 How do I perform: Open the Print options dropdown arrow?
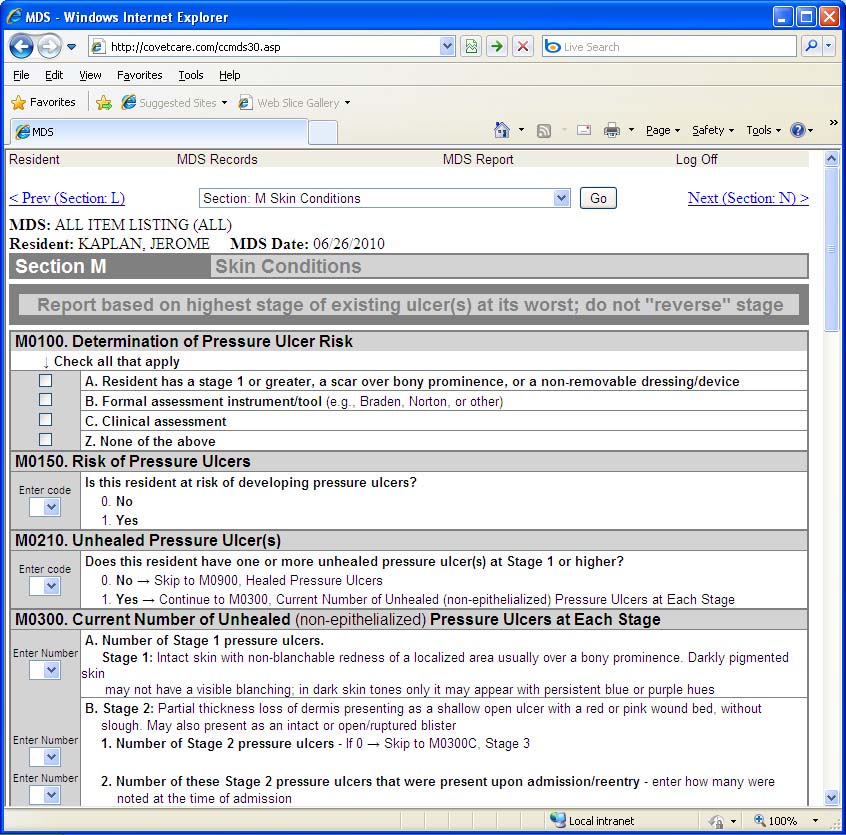631,130
